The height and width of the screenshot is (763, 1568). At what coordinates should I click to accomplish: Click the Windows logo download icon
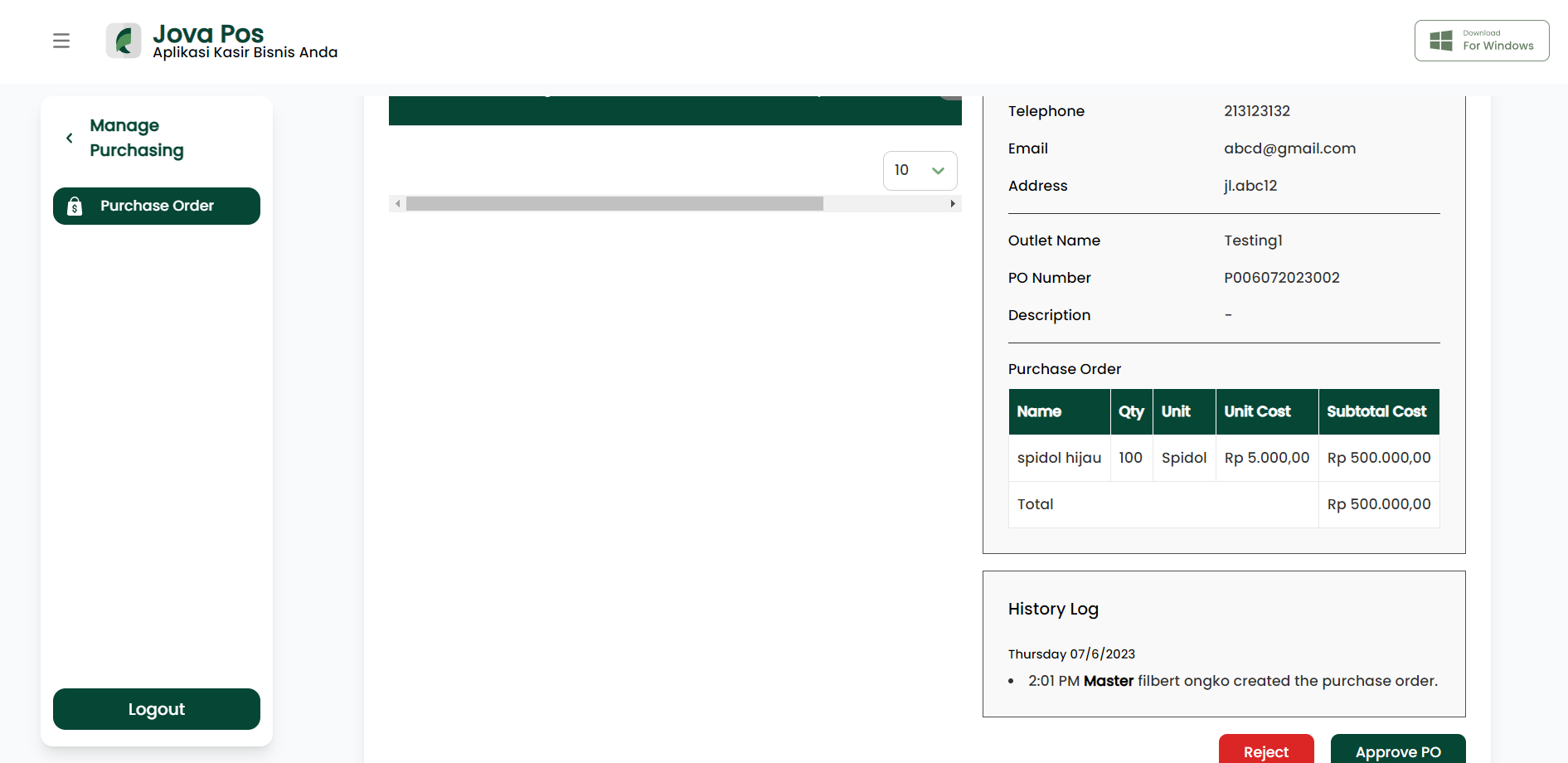click(1441, 41)
